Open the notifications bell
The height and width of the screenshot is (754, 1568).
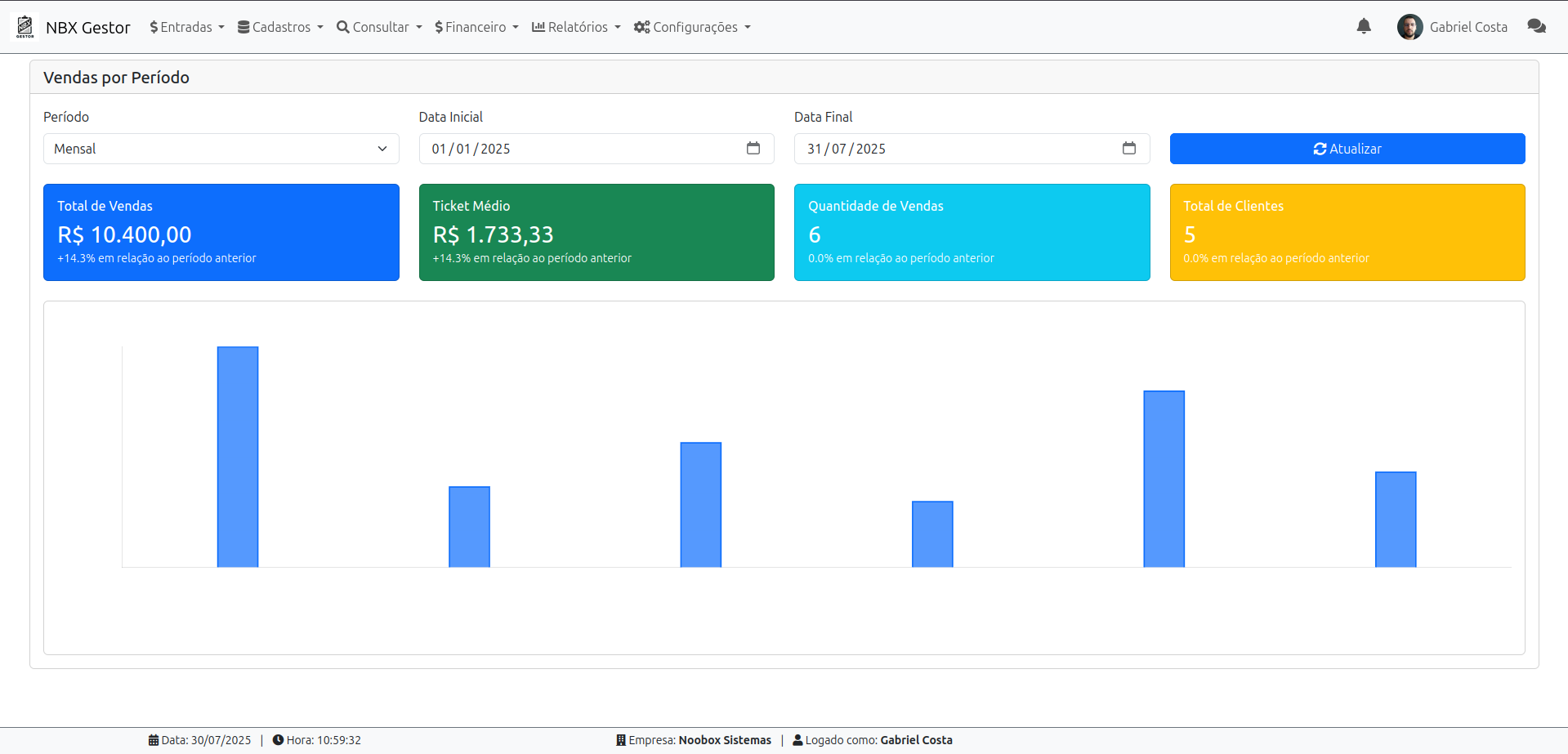click(1363, 27)
